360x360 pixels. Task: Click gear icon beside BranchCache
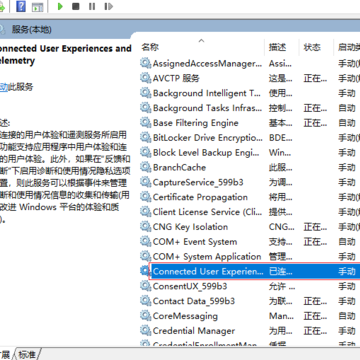(145, 167)
